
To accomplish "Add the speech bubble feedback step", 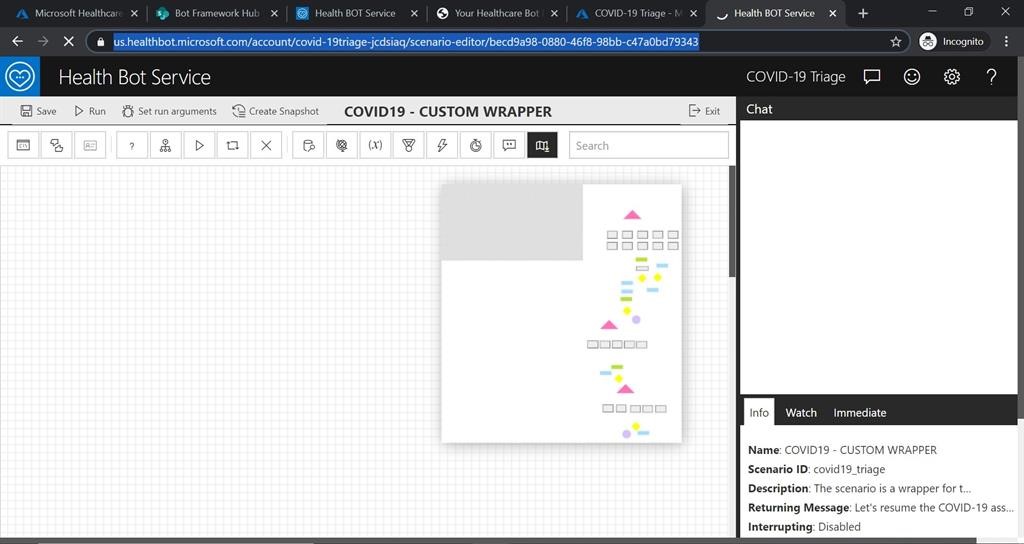I will (x=509, y=146).
